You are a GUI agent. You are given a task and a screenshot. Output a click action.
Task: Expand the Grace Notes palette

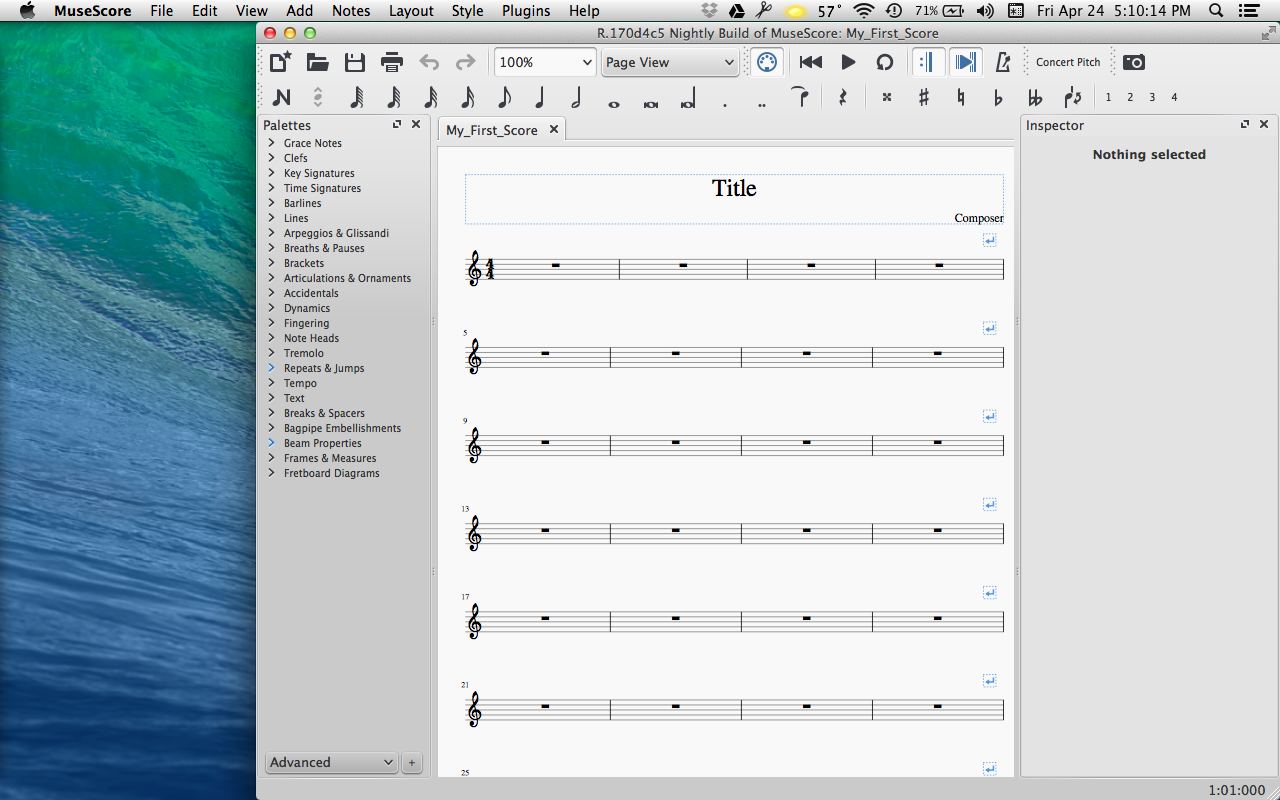[271, 143]
